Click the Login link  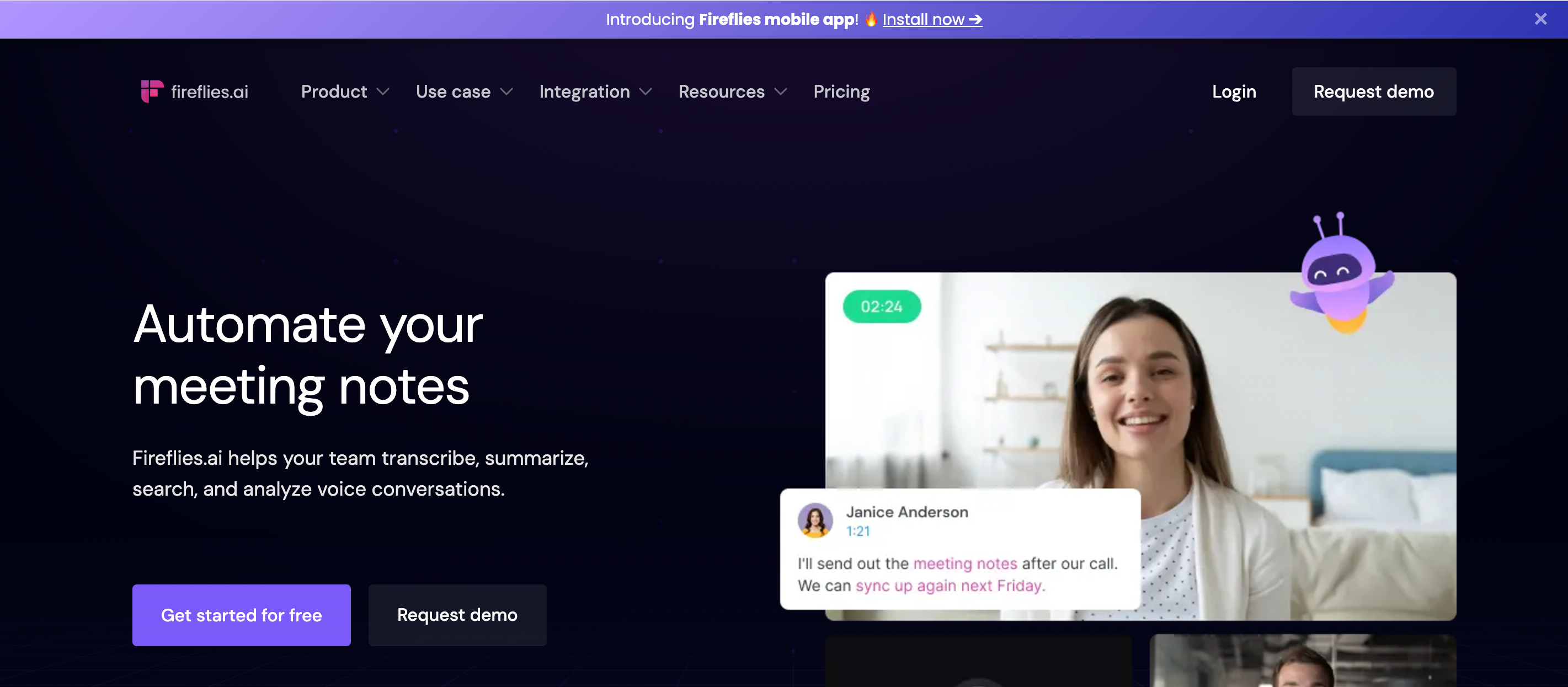pos(1233,92)
